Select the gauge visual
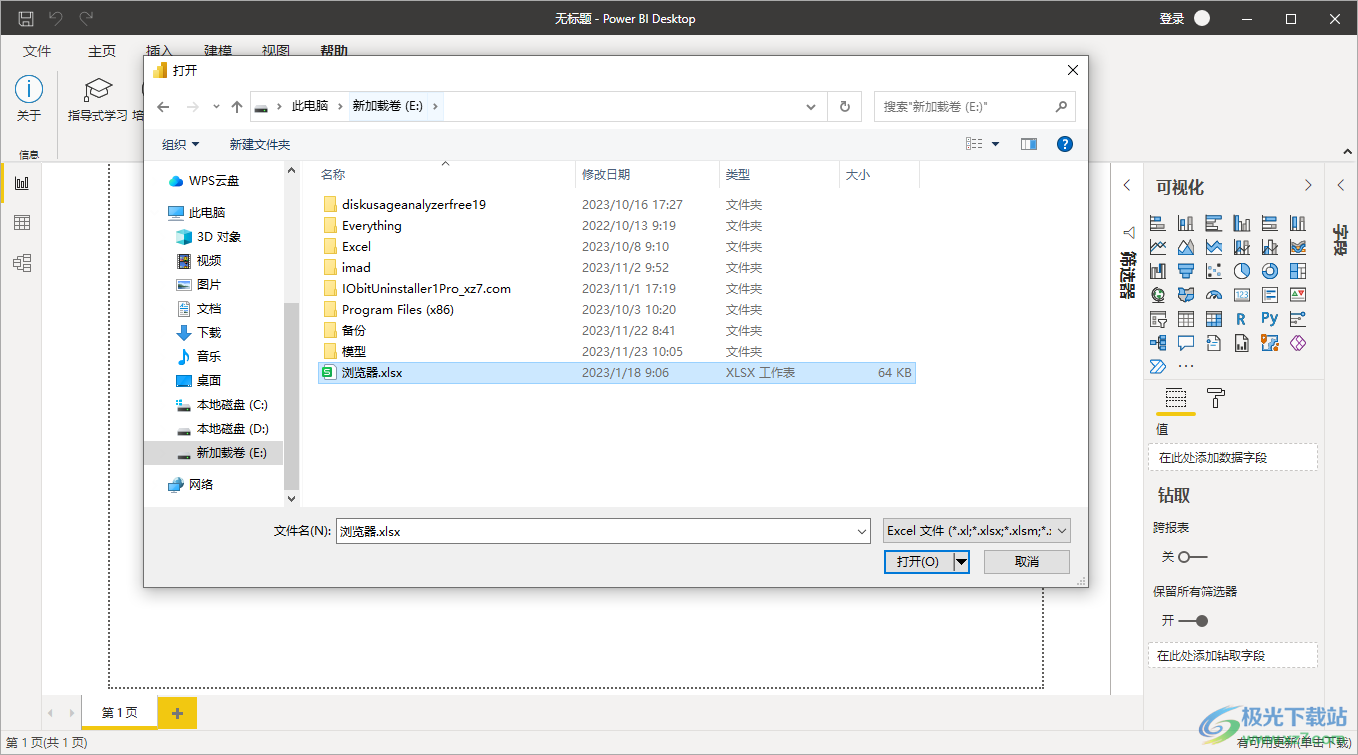This screenshot has width=1358, height=755. pyautogui.click(x=1214, y=295)
